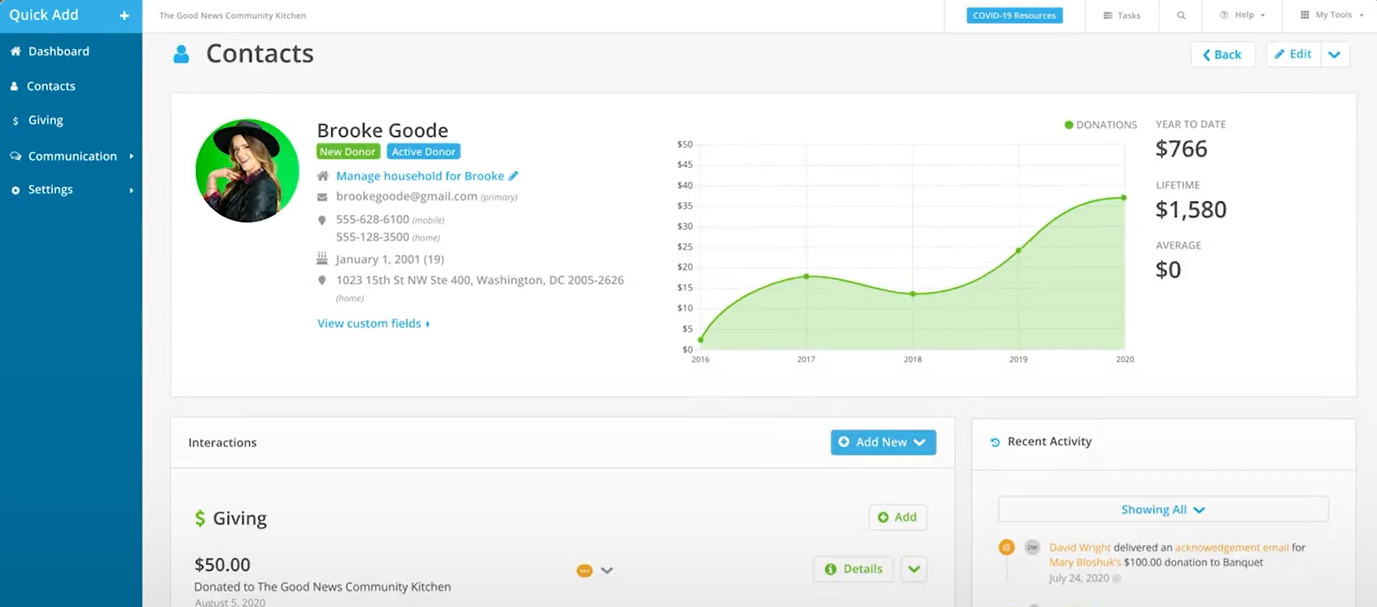Toggle the Donations legend item on chart
Screen dimensions: 1377x607
click(x=1101, y=125)
